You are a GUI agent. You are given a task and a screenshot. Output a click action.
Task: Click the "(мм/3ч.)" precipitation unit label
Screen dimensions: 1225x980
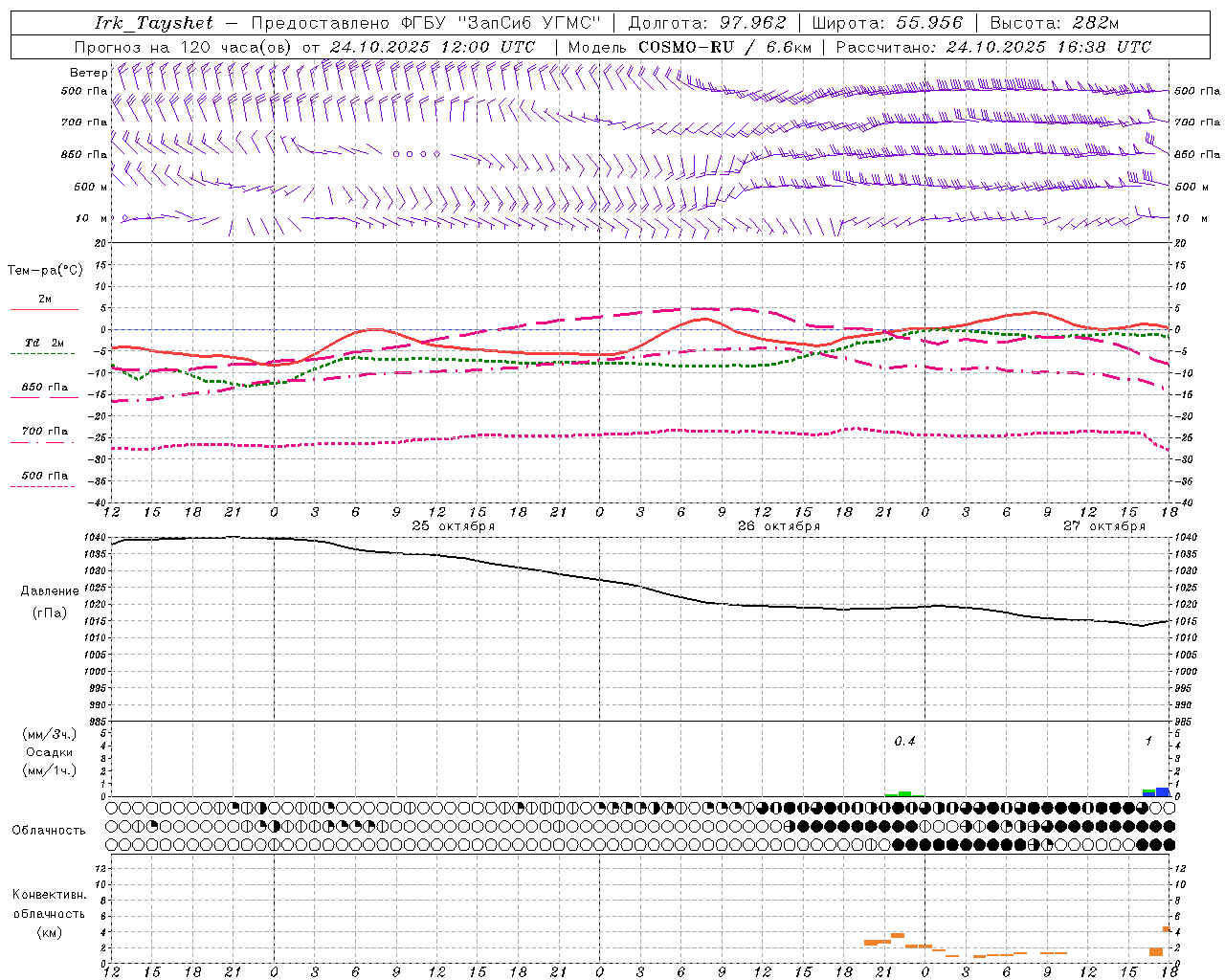point(50,735)
